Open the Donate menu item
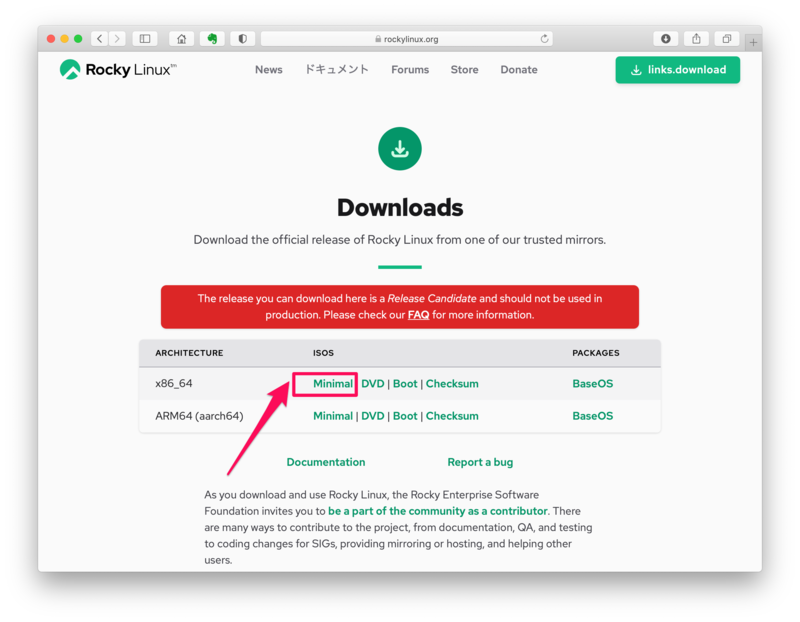The width and height of the screenshot is (800, 622). click(518, 69)
